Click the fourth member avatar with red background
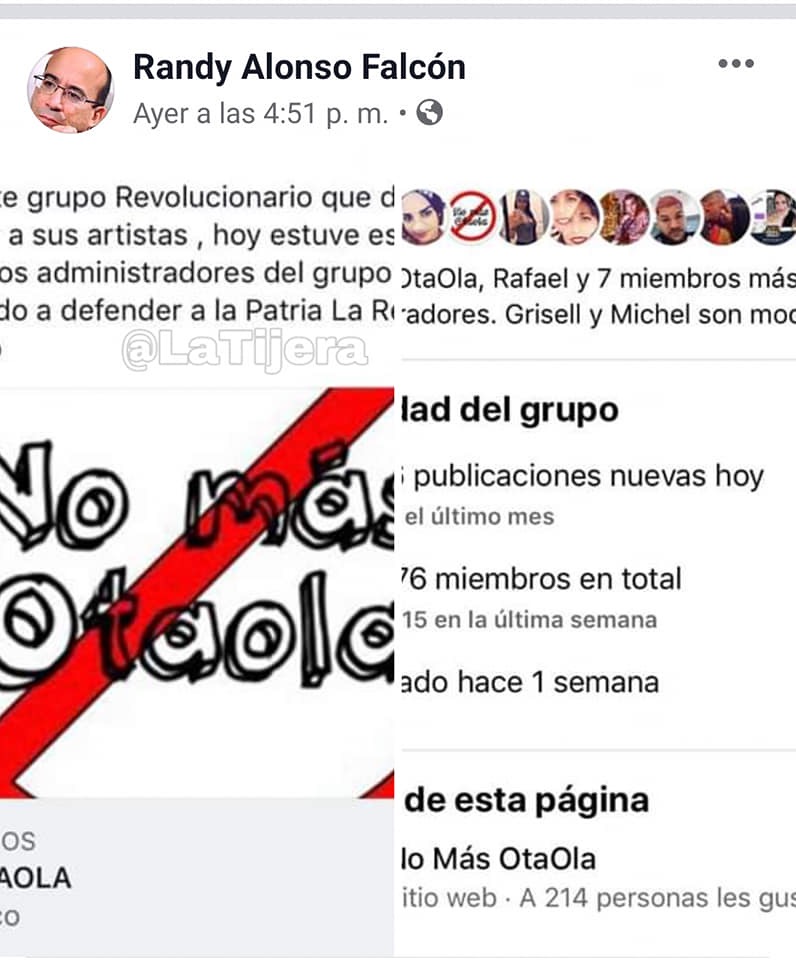The image size is (796, 960). coord(573,217)
